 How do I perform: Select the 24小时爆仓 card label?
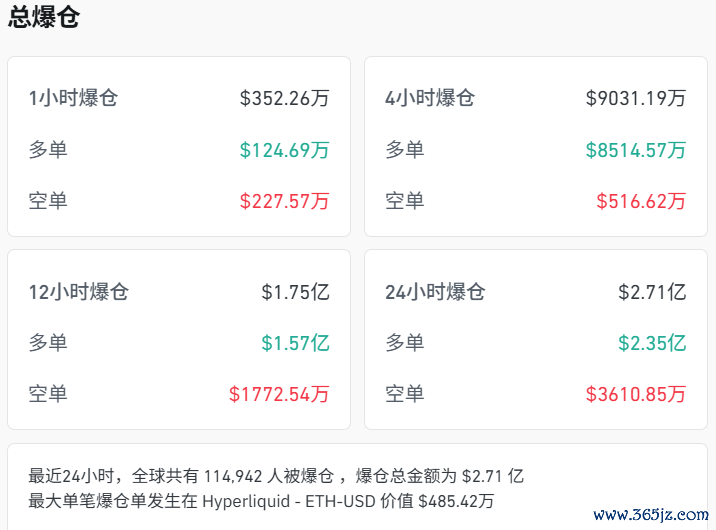435,292
